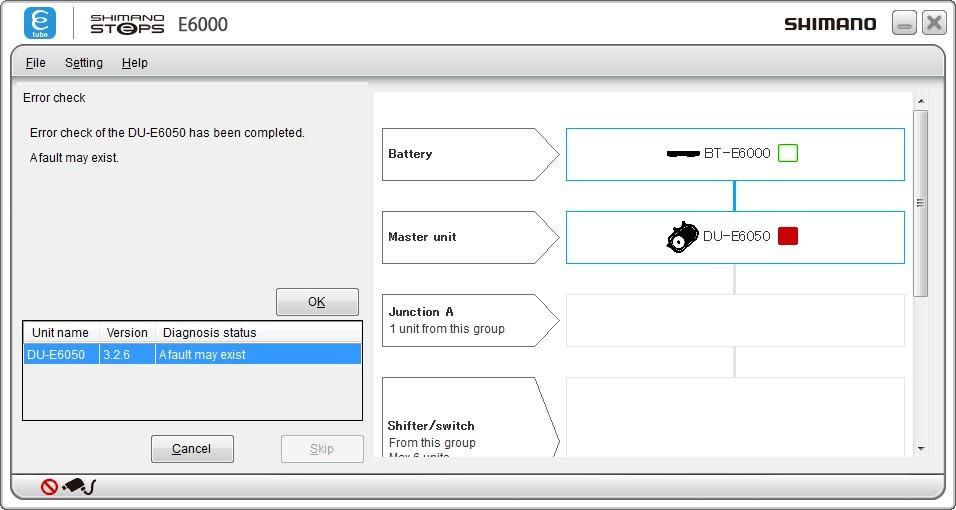This screenshot has height=510, width=956.
Task: Click the red fault square next to DU-E6050
Action: point(788,236)
